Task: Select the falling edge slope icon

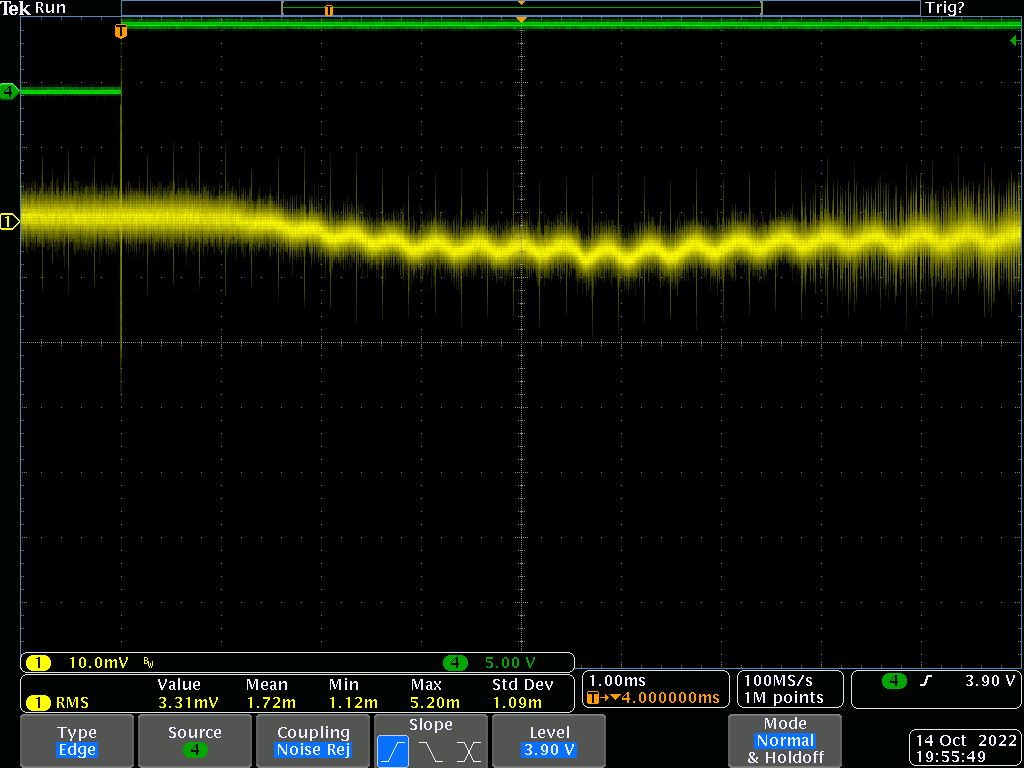Action: click(429, 751)
